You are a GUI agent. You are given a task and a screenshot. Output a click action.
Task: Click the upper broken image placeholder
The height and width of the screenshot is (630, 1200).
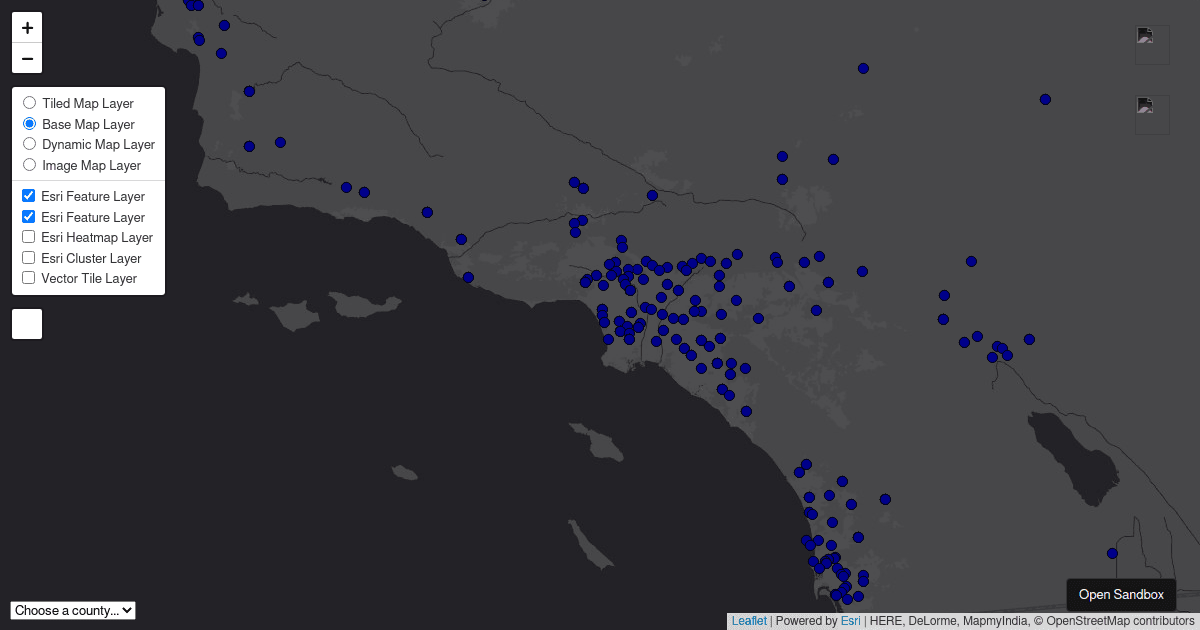[1152, 45]
